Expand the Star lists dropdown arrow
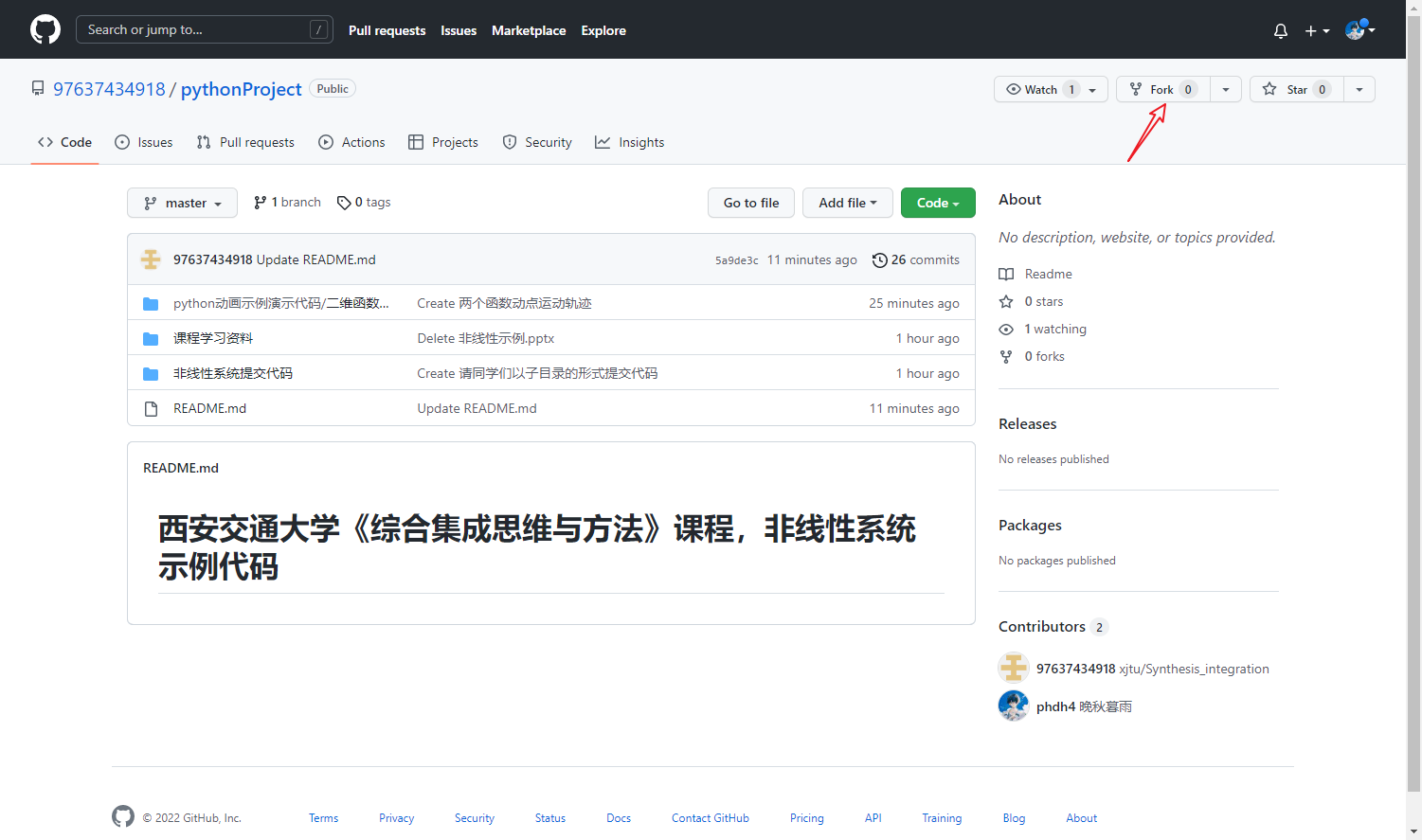1422x840 pixels. pyautogui.click(x=1359, y=89)
